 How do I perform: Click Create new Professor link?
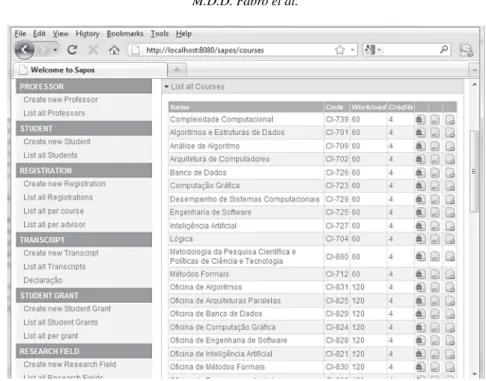coord(60,99)
